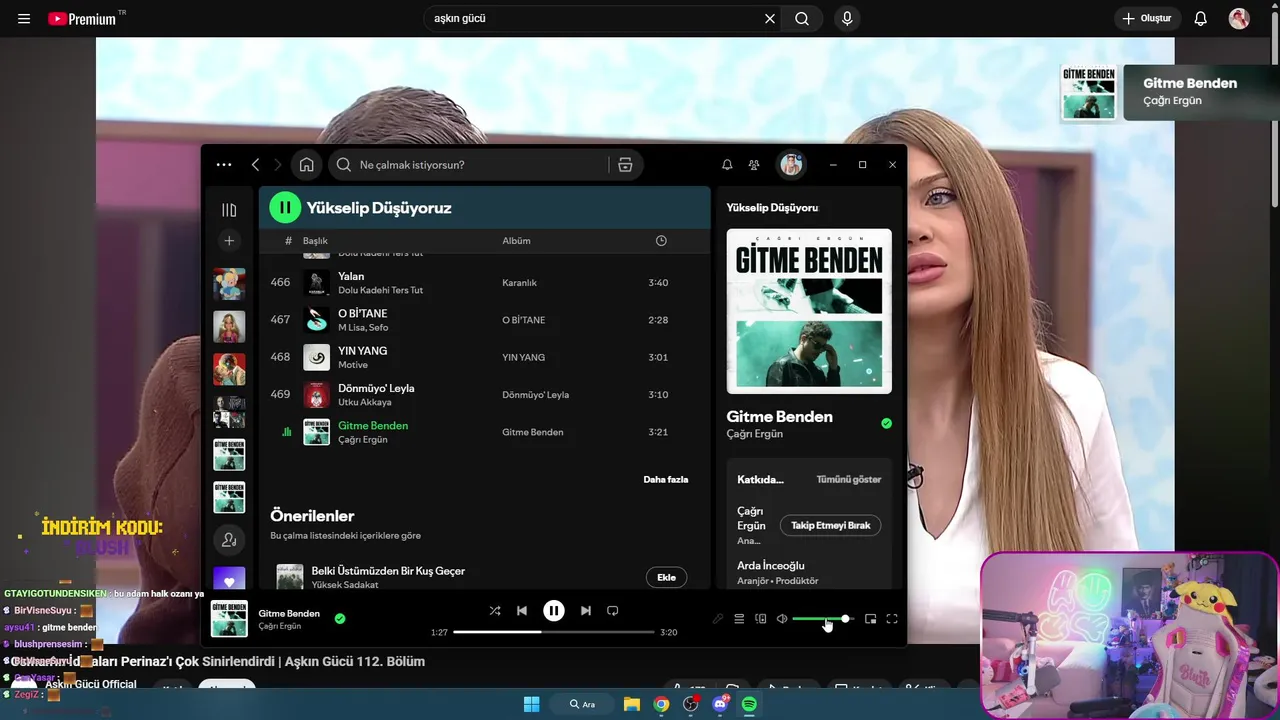Adjust the Spotify volume slider
The height and width of the screenshot is (720, 1280).
point(823,619)
